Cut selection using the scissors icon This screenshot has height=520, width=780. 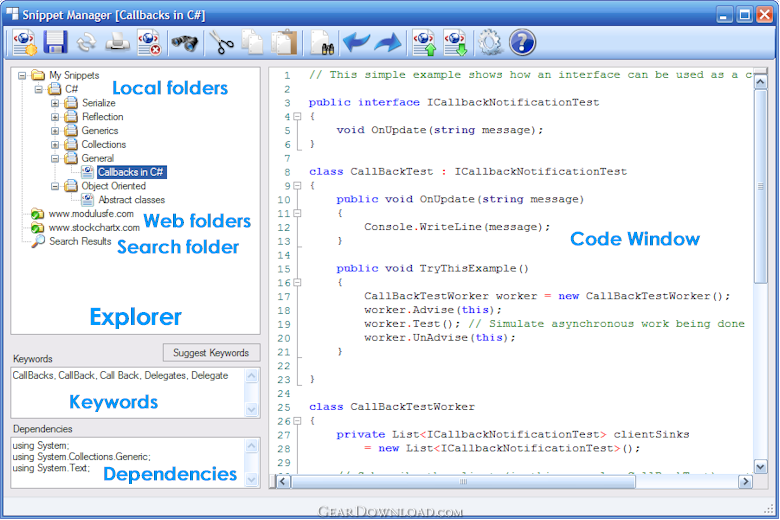(221, 42)
